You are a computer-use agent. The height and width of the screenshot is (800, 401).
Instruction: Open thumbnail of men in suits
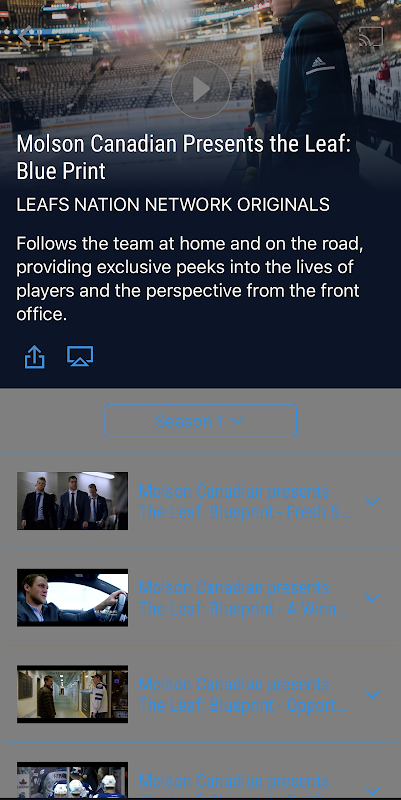(x=72, y=501)
